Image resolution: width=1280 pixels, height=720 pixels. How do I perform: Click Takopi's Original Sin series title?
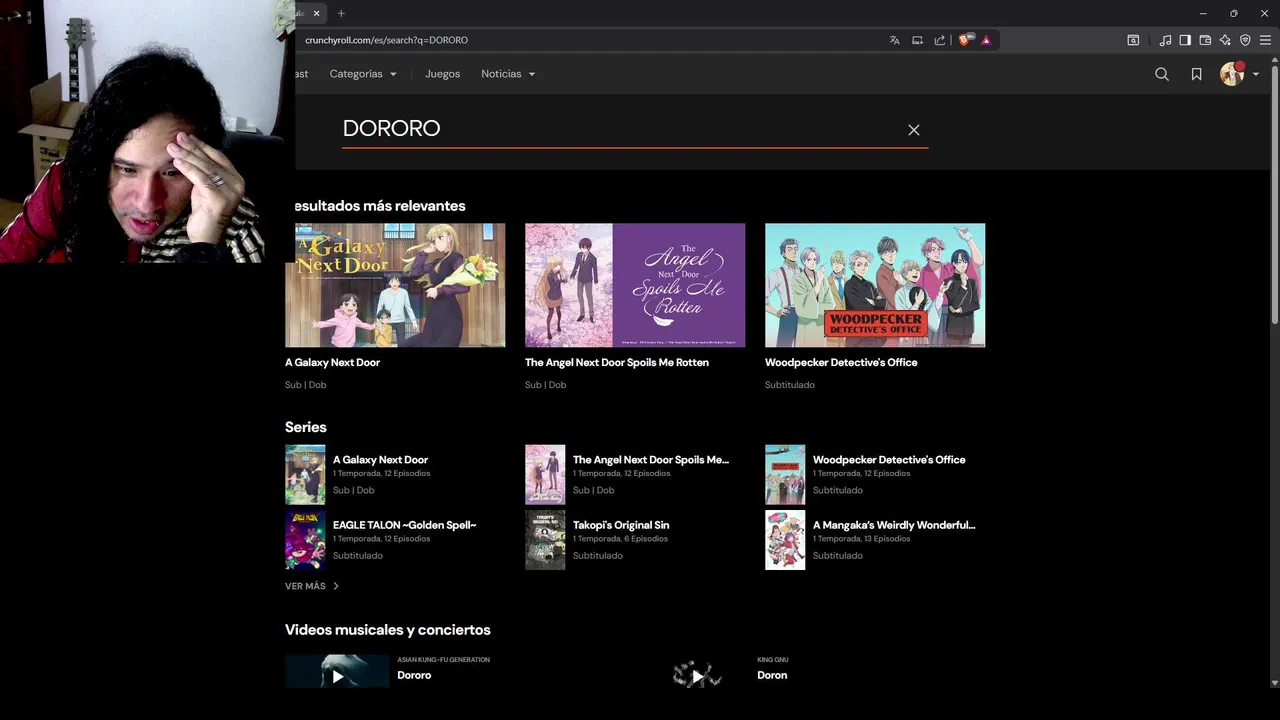point(621,525)
